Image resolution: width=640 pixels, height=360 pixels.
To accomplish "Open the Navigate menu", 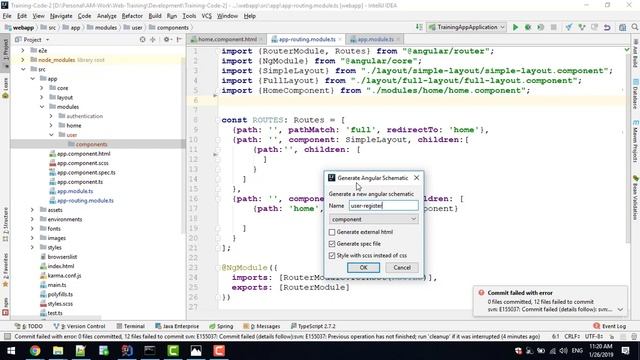I will click(x=61, y=16).
